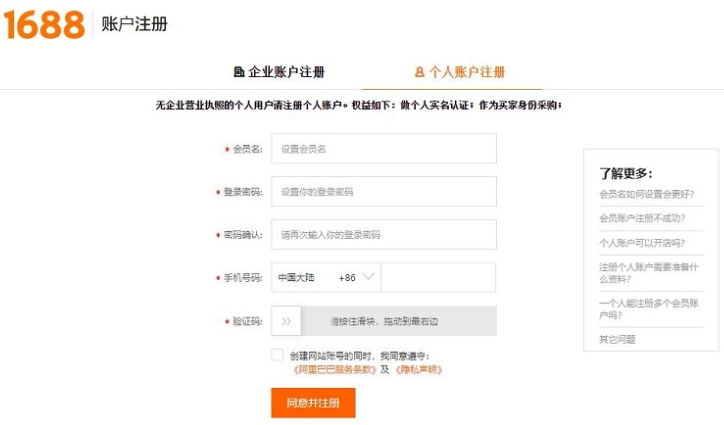Open help link 会员名如何设置会更好
Screen dimensions: 724x425
coord(646,194)
